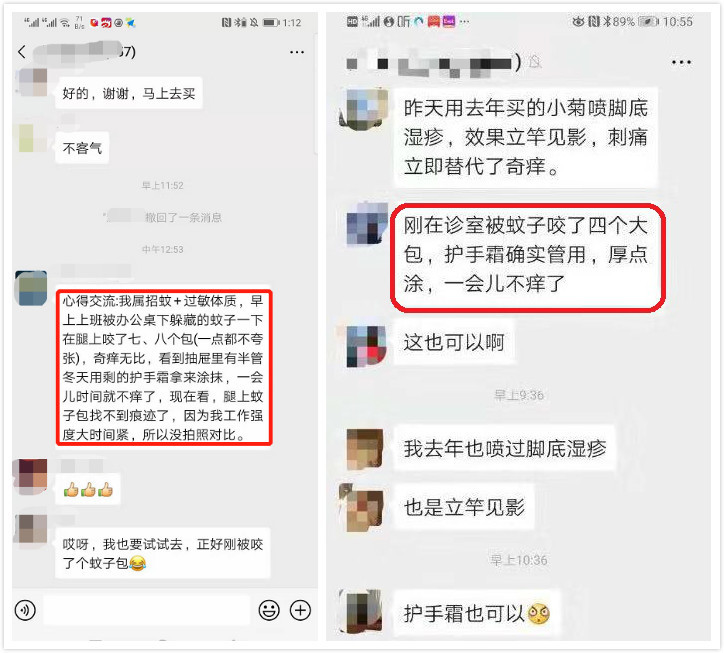Tap the 好的，谢谢，马上去买 message
724x653 pixels.
click(129, 94)
